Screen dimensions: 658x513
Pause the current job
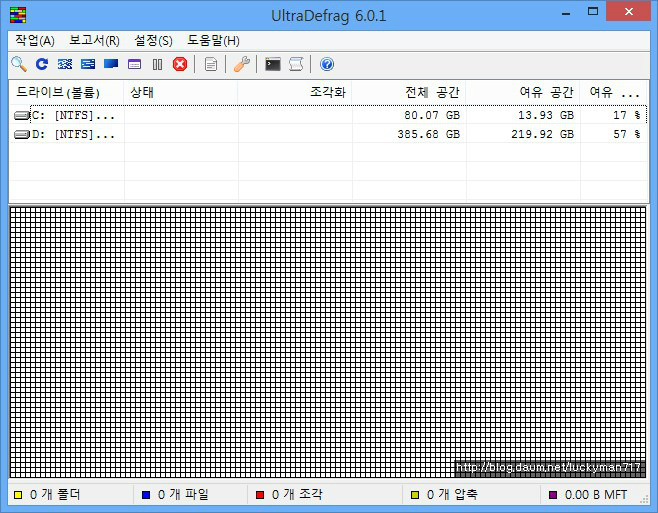pos(157,64)
